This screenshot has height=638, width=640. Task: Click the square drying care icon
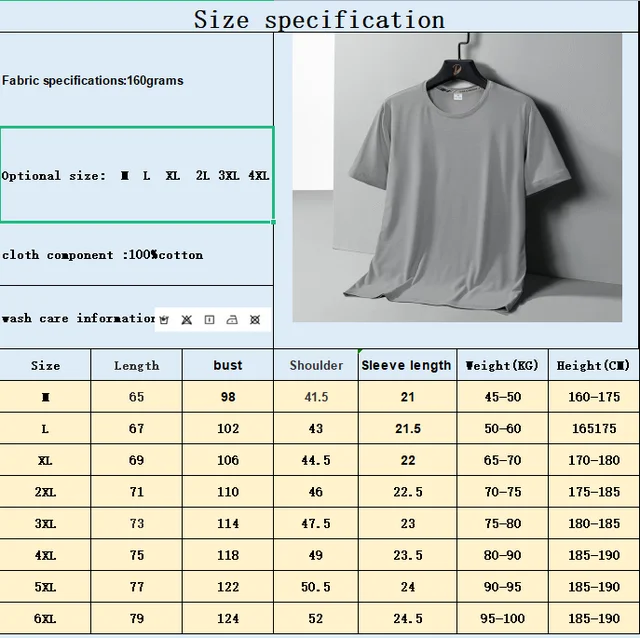pyautogui.click(x=209, y=319)
